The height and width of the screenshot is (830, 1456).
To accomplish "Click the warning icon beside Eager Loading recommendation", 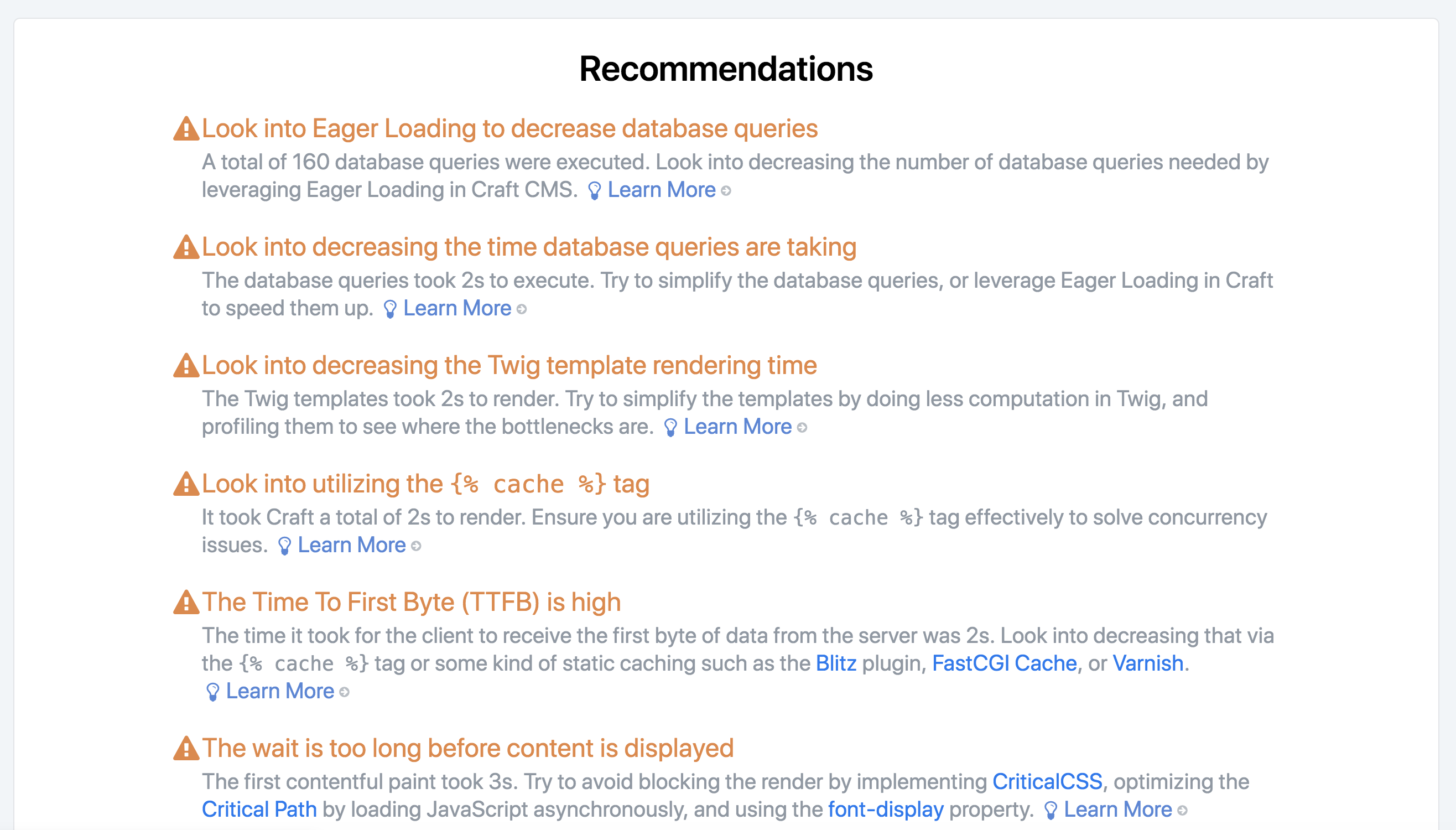I will coord(185,128).
